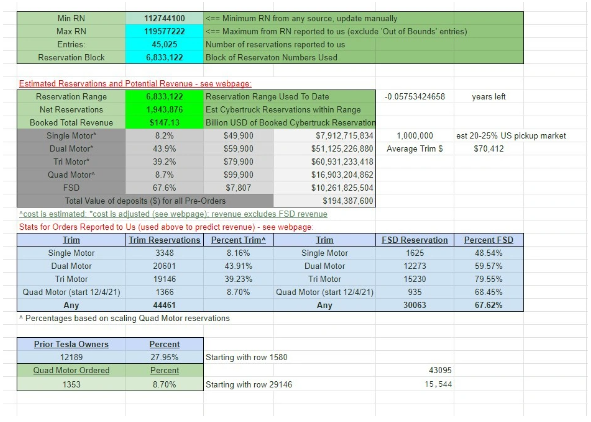This screenshot has height=422, width=591.
Task: Open the Estimated Reservations and Potential Revenue link
Action: coord(135,84)
